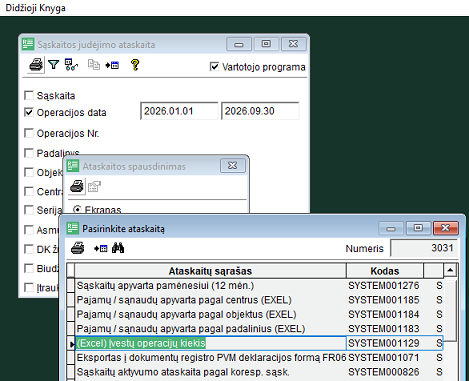Minimize Sąskaitos judėjimo ataskaita window
This screenshot has width=469, height=381.
point(239,44)
